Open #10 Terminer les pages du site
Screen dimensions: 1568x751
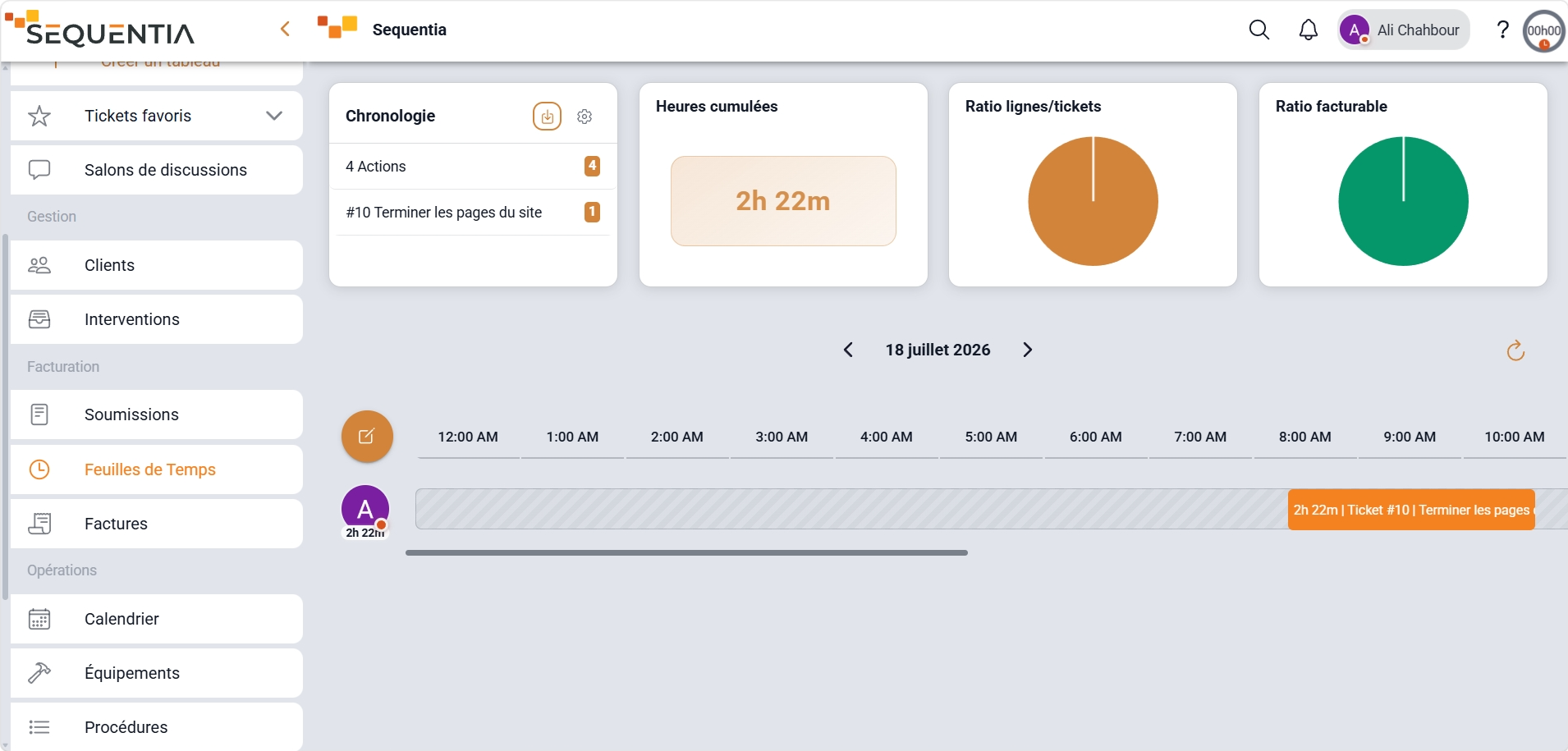click(473, 213)
